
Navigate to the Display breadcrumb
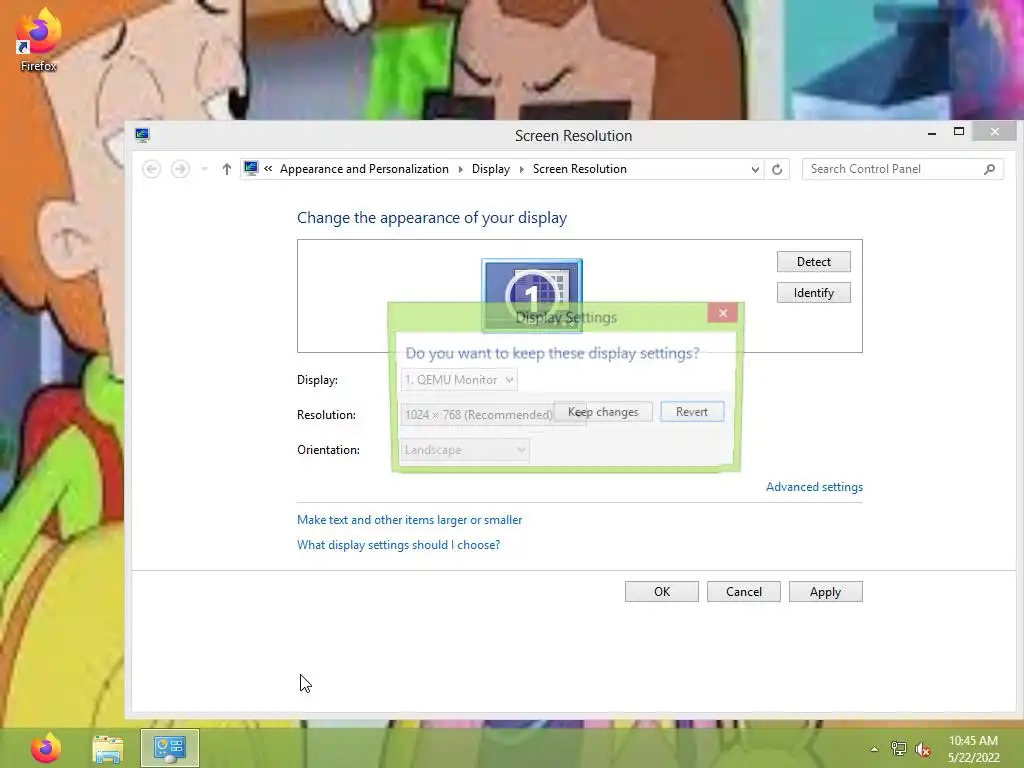(x=491, y=169)
